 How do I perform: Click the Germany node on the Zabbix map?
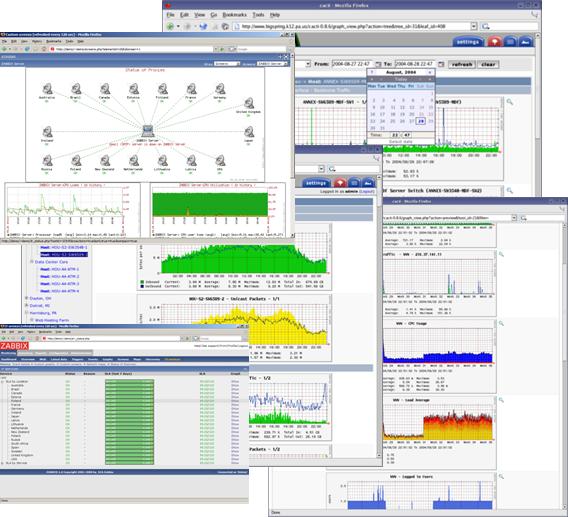point(220,89)
